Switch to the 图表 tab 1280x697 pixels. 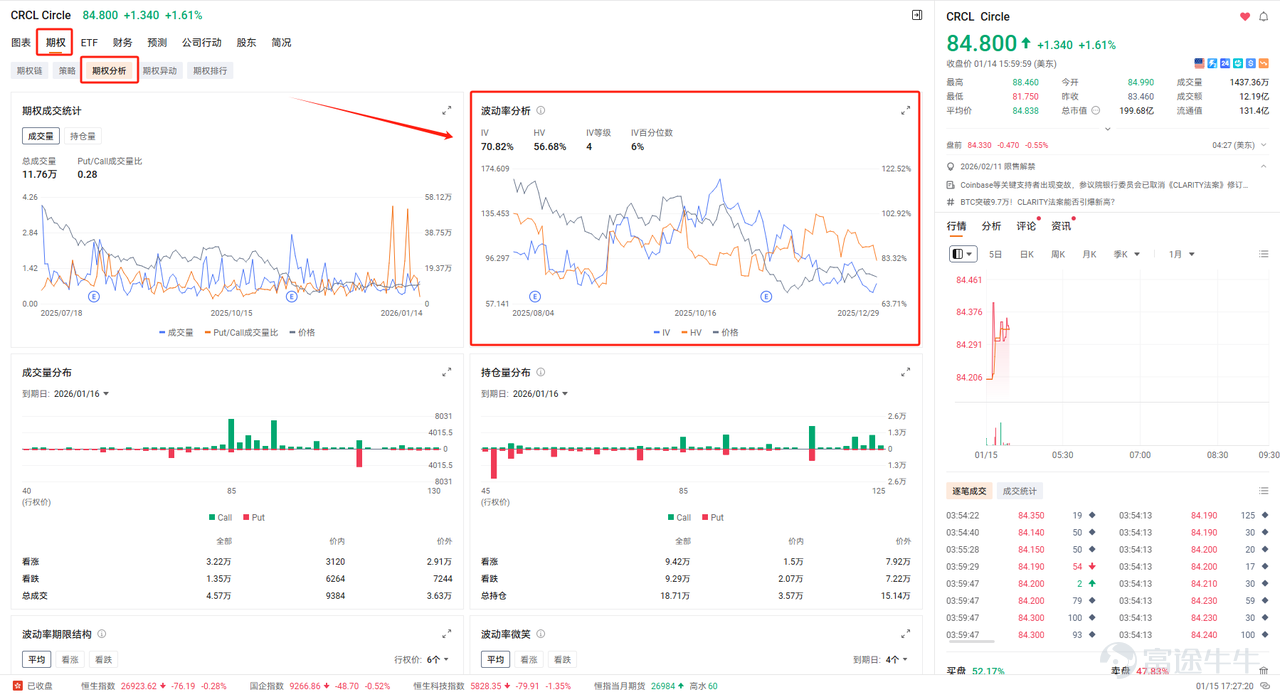[x=21, y=43]
